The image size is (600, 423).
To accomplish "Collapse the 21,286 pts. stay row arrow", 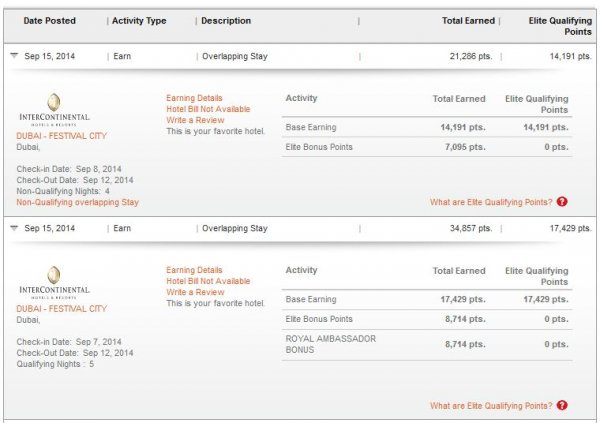I will point(14,57).
